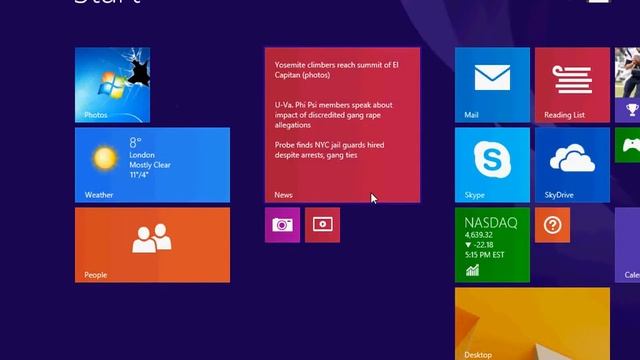Image resolution: width=640 pixels, height=360 pixels.
Task: Open the Photos tile
Action: click(x=112, y=85)
